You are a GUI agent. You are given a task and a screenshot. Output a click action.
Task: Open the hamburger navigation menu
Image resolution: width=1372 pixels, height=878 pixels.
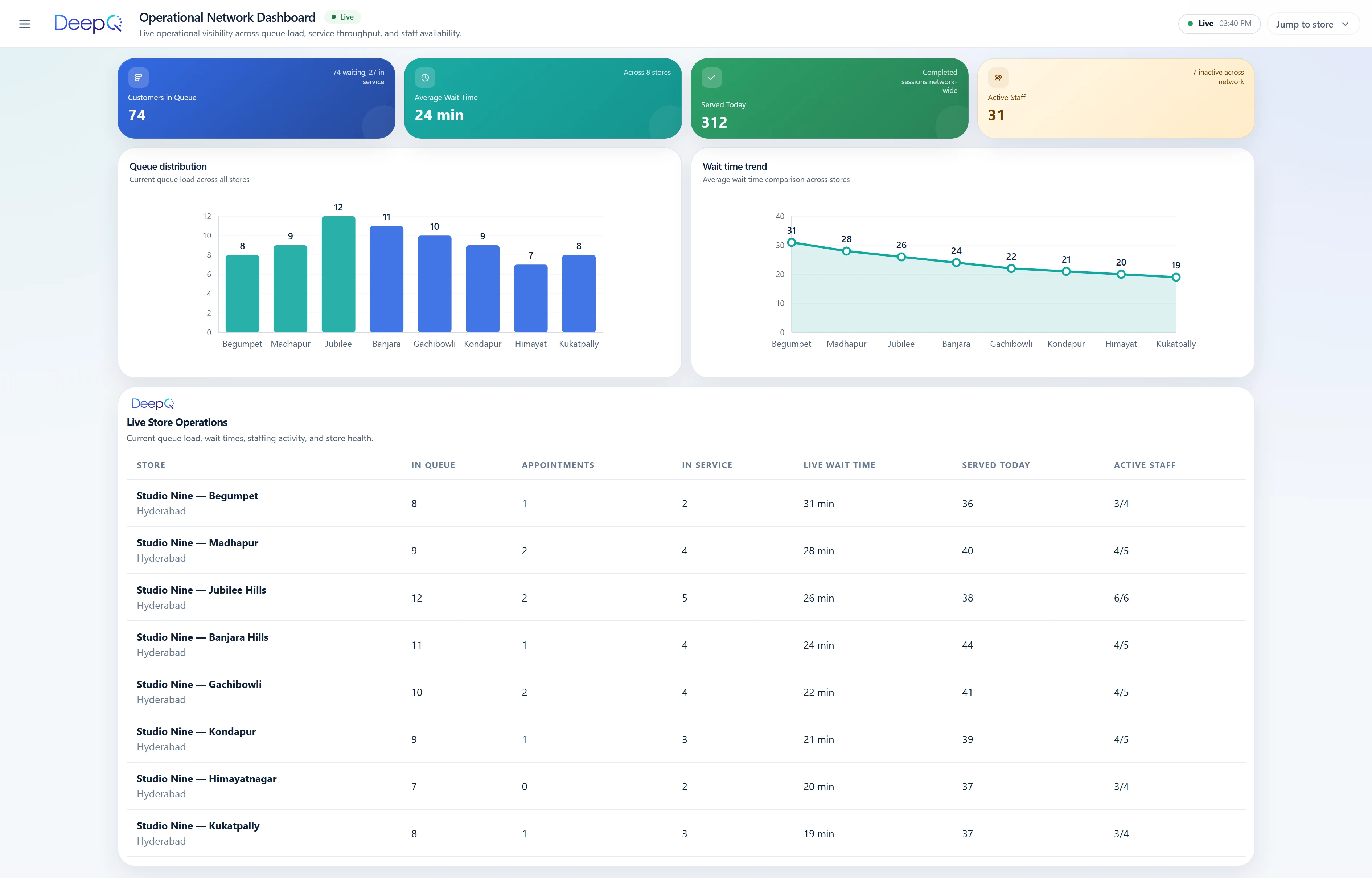(25, 24)
